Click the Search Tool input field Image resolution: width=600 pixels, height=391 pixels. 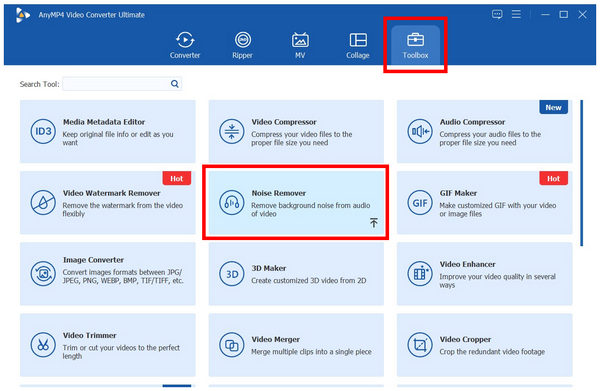(x=122, y=84)
